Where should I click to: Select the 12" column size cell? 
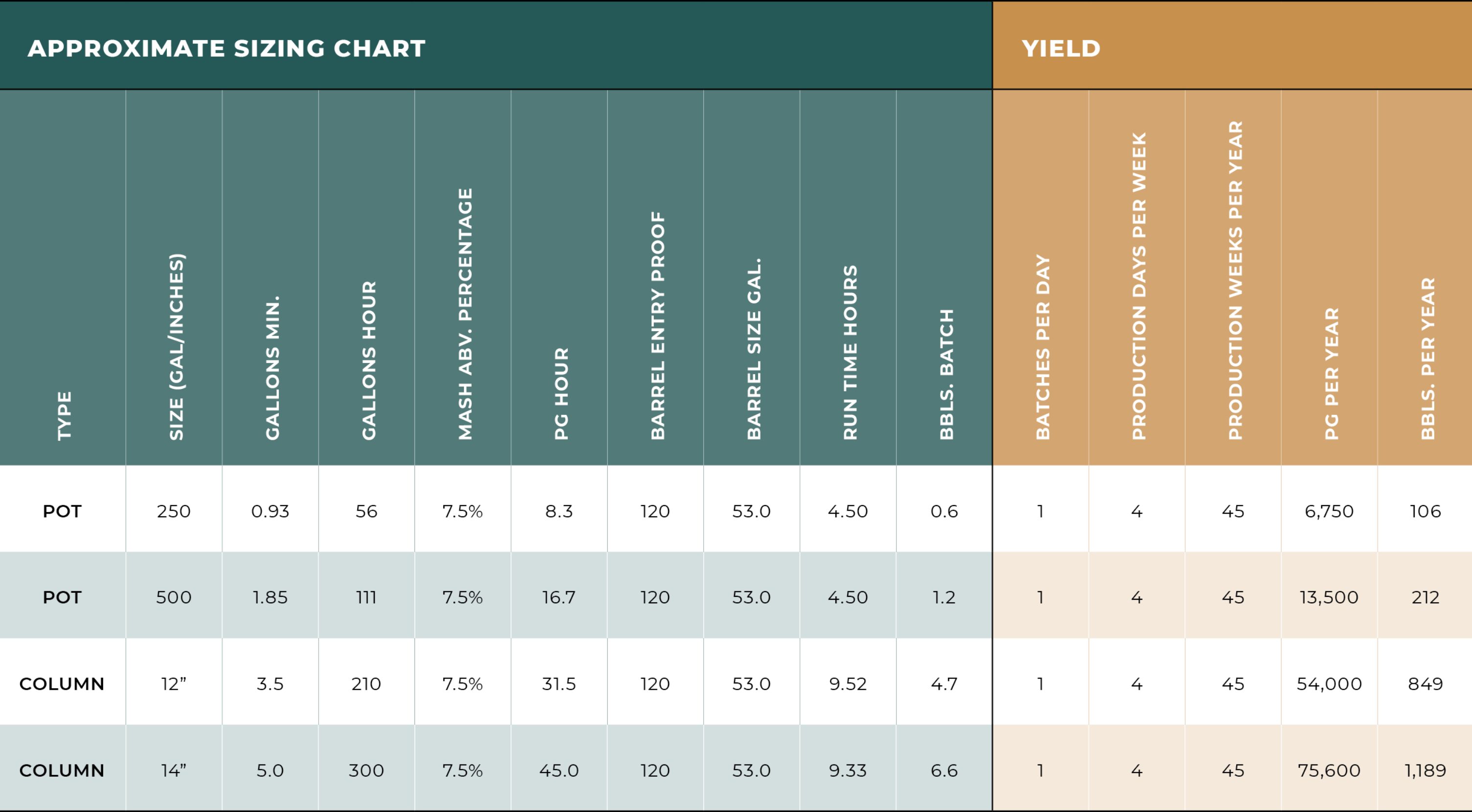[x=174, y=683]
